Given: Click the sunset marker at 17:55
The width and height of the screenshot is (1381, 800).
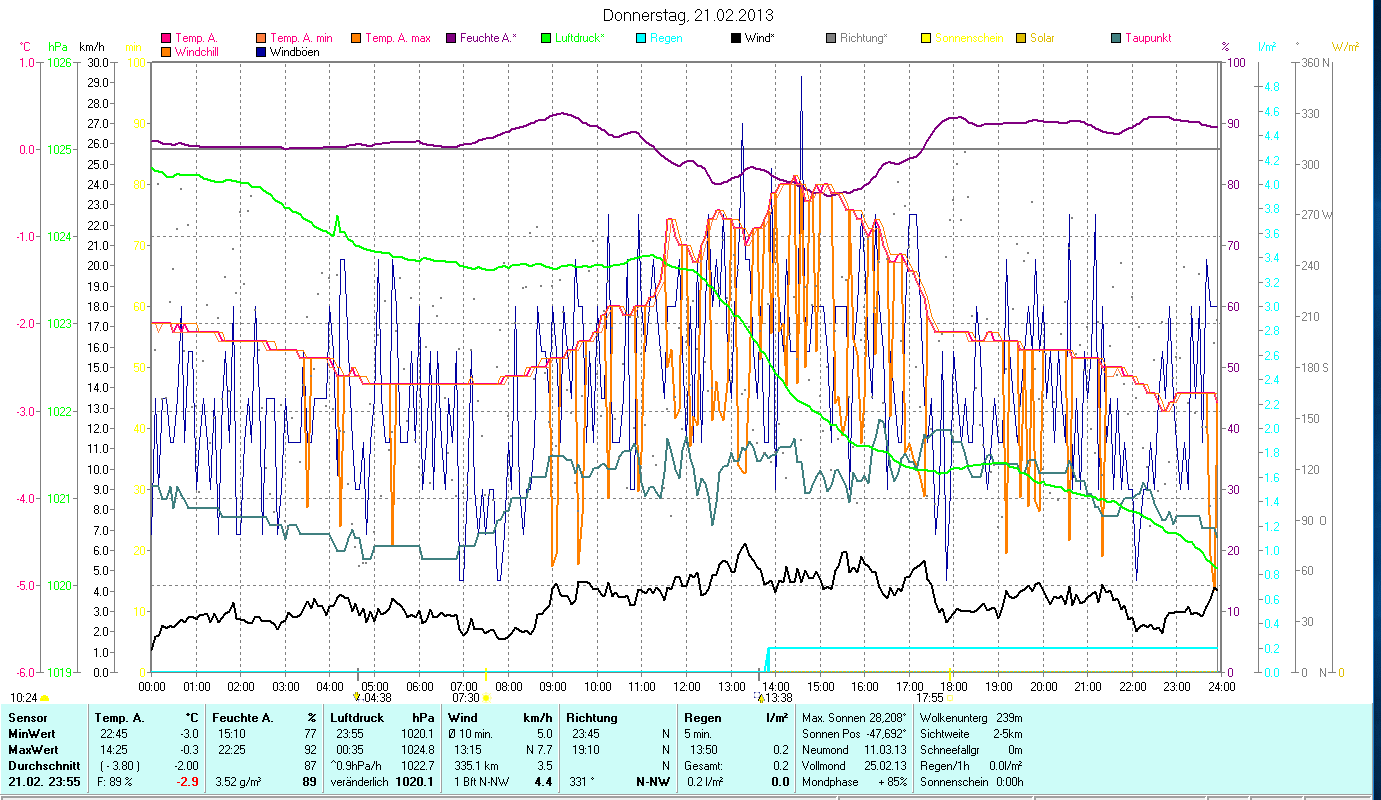Looking at the screenshot, I should 950,698.
